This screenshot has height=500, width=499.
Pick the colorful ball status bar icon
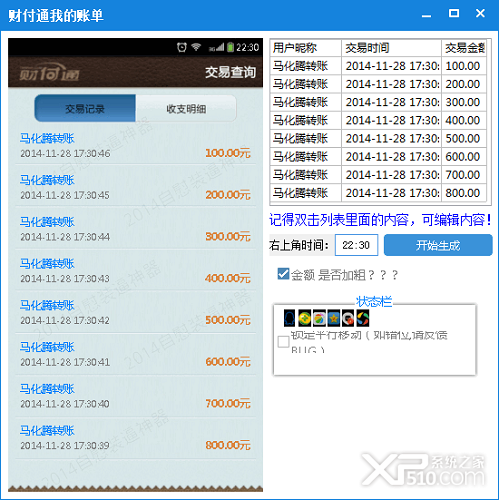point(319,318)
